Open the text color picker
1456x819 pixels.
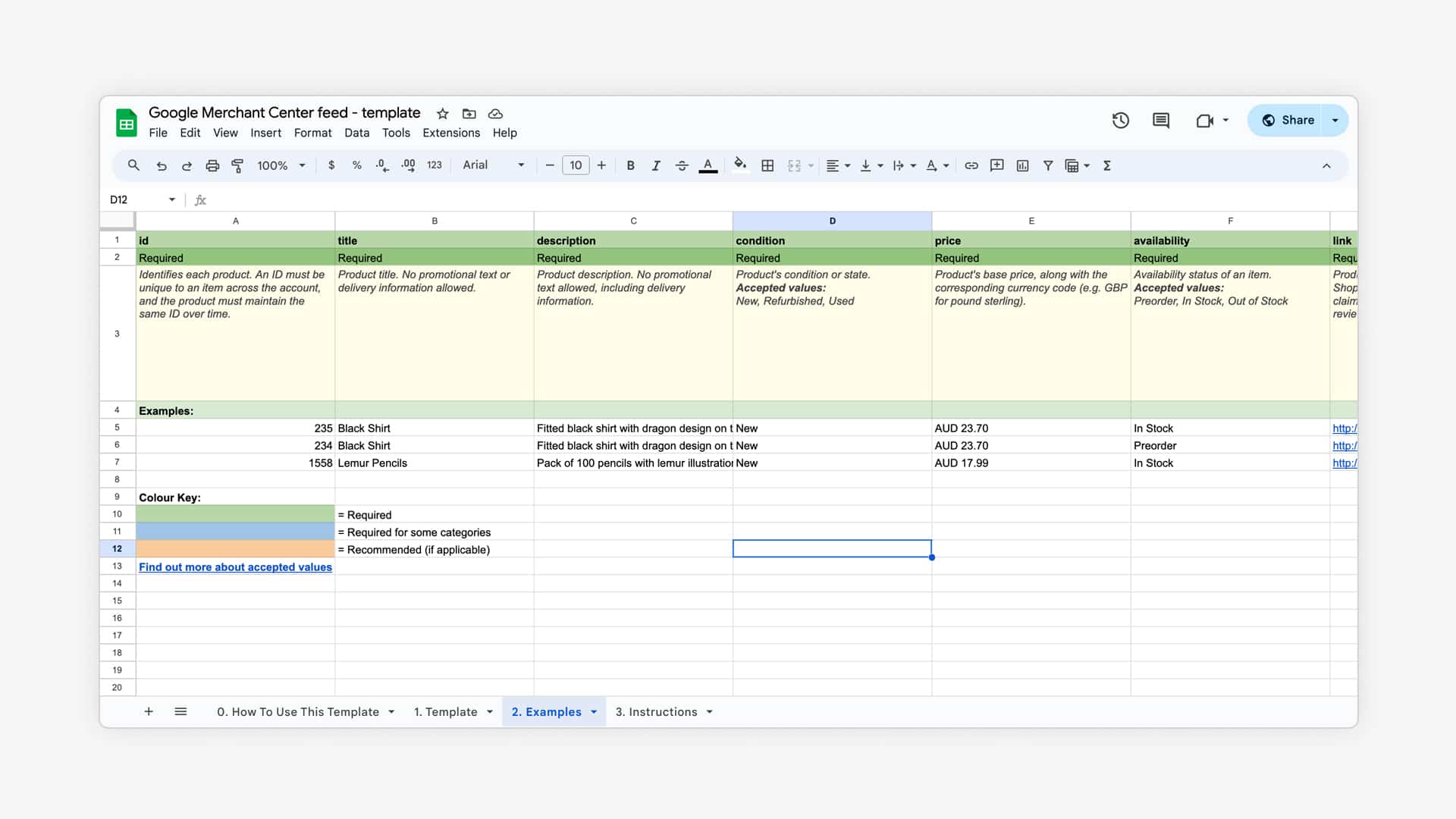point(708,165)
